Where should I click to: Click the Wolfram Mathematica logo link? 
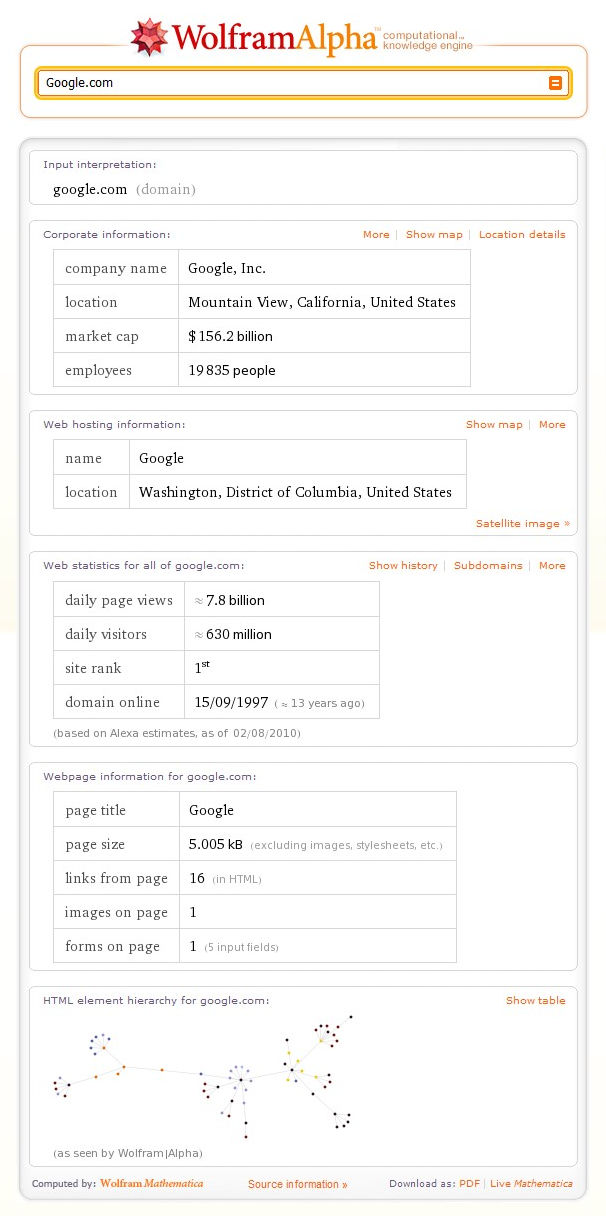tap(151, 1184)
